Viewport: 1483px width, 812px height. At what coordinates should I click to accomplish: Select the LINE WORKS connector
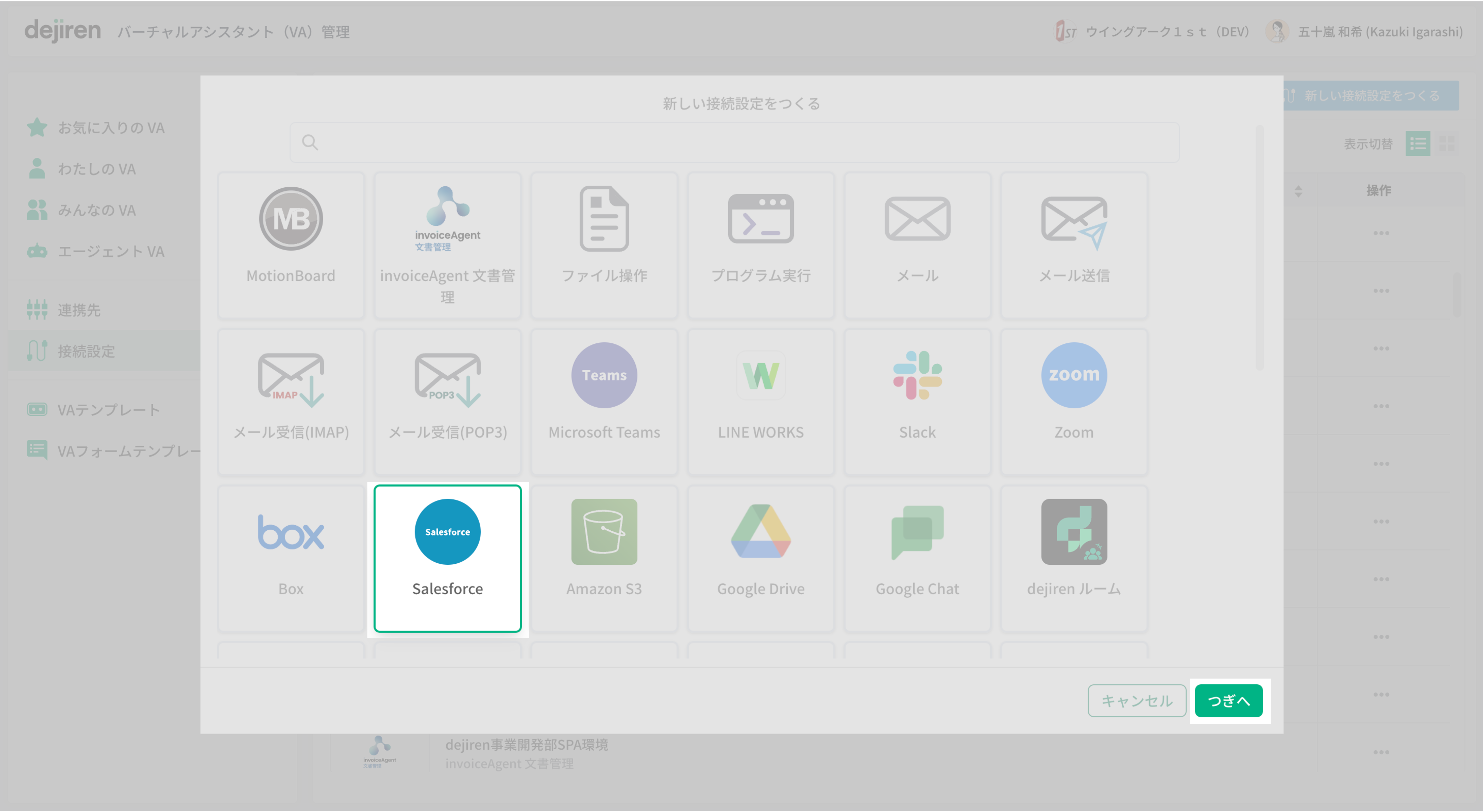(x=760, y=402)
